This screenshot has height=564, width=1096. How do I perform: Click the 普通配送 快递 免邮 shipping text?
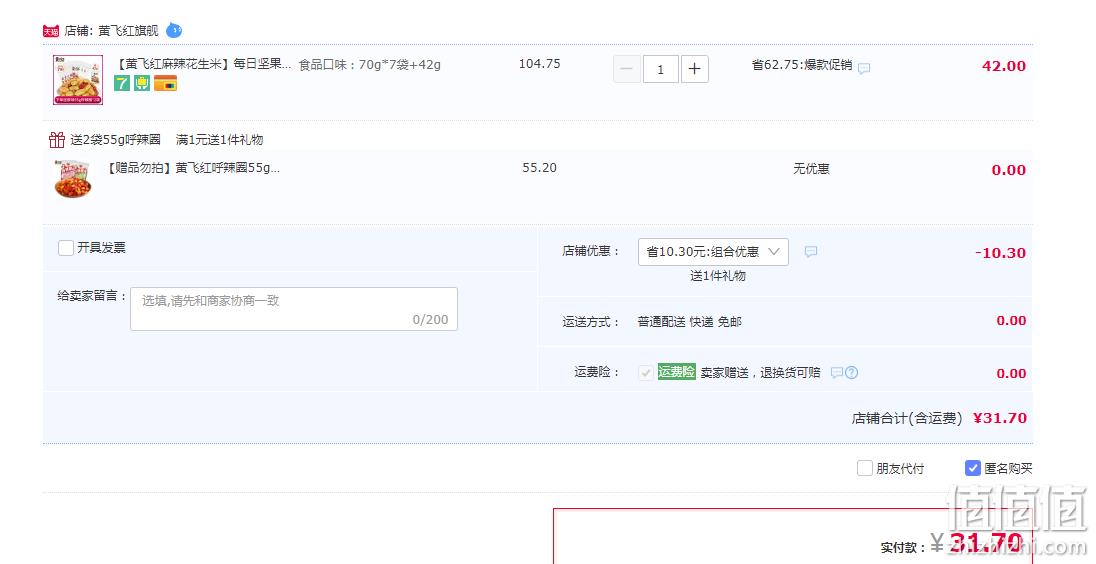click(690, 321)
